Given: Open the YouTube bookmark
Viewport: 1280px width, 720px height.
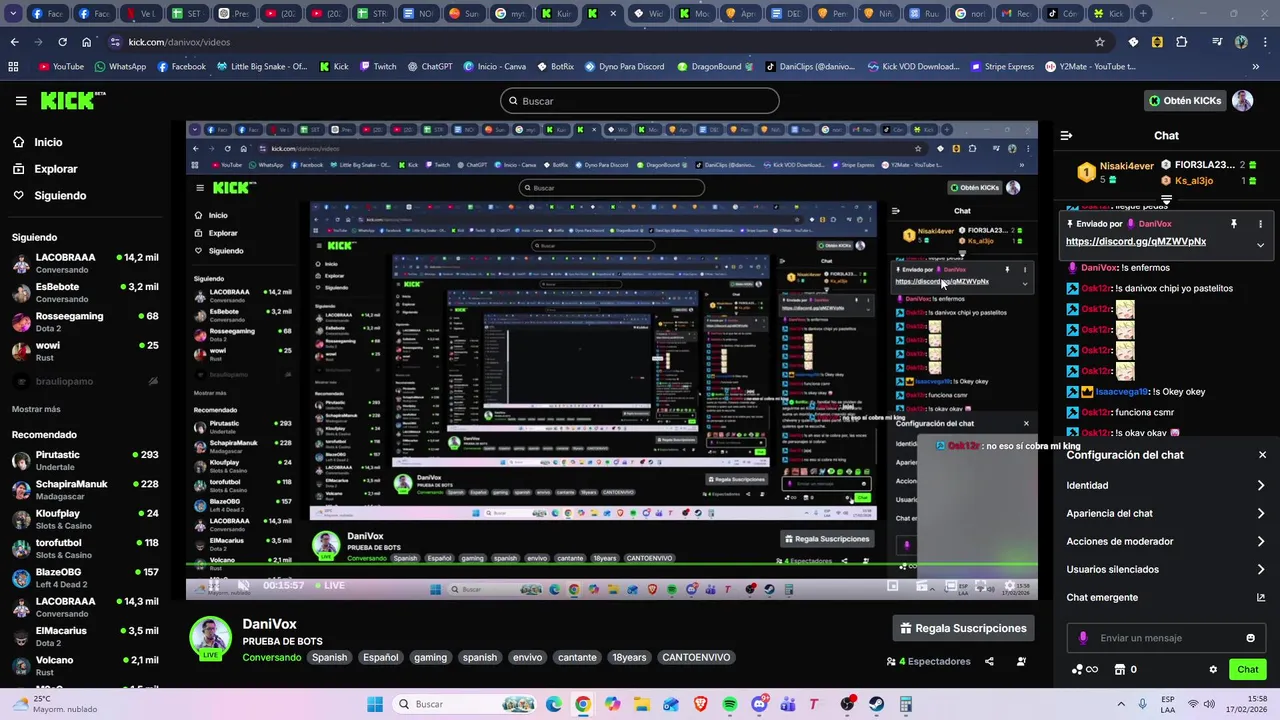Looking at the screenshot, I should (61, 67).
